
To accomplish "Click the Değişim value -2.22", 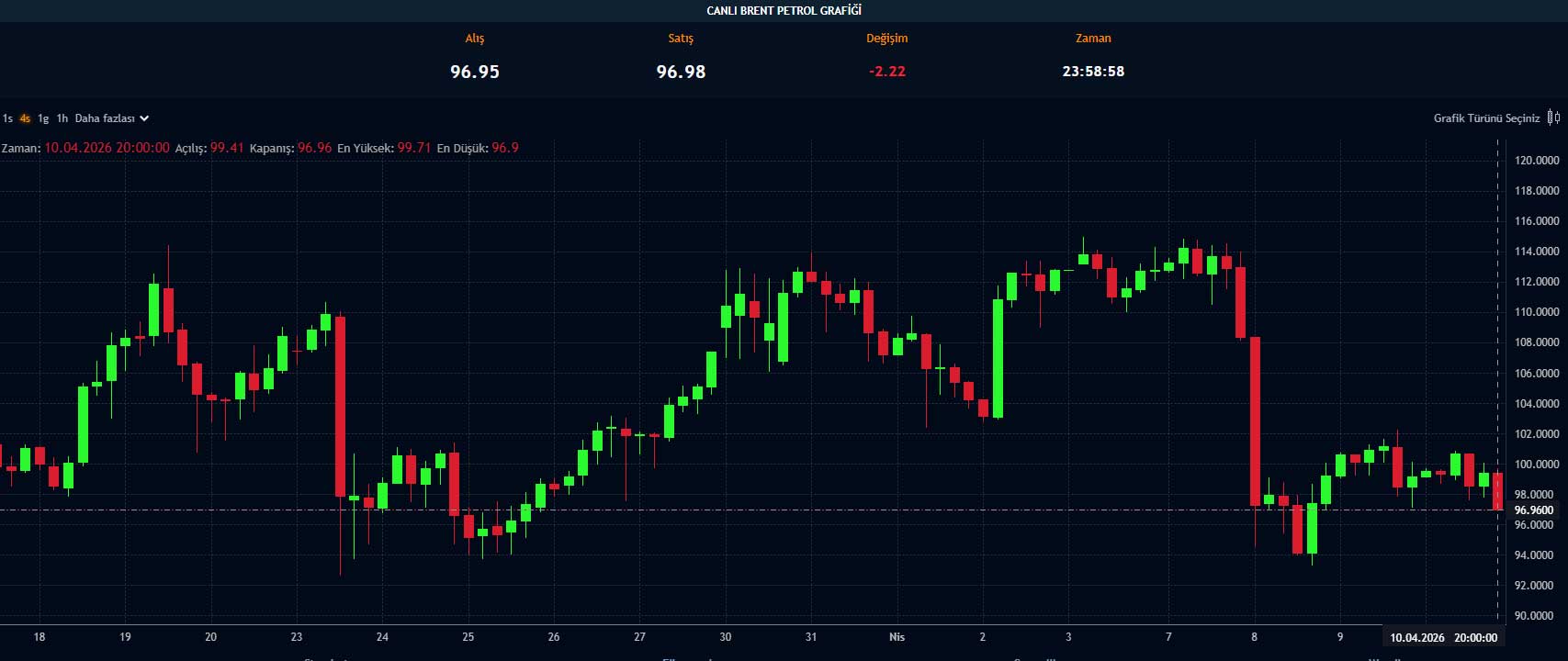I will point(886,72).
